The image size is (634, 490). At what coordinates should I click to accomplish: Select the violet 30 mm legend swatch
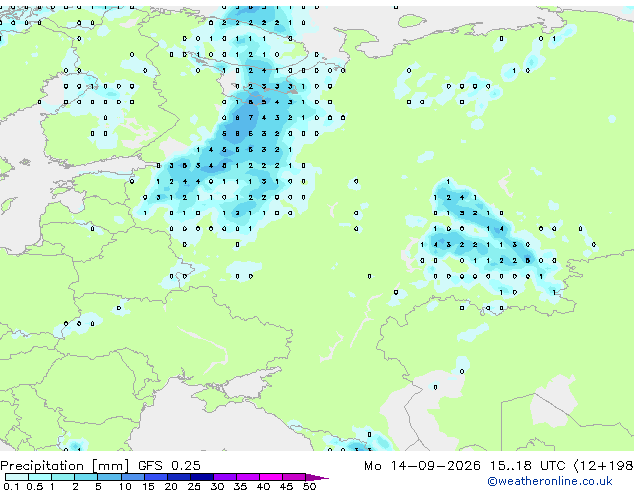coord(225,477)
